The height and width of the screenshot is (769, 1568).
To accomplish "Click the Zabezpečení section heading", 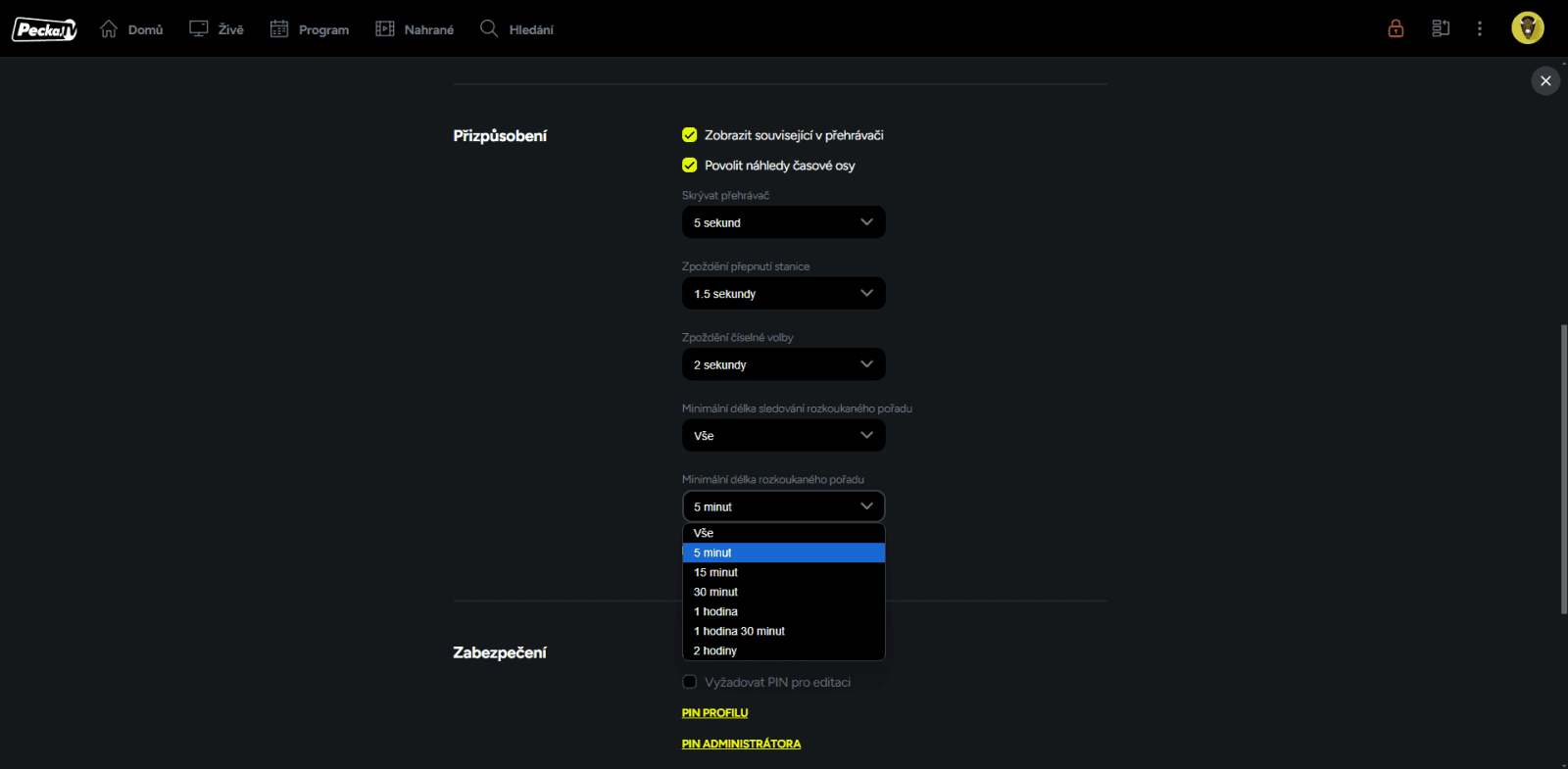I will (500, 652).
